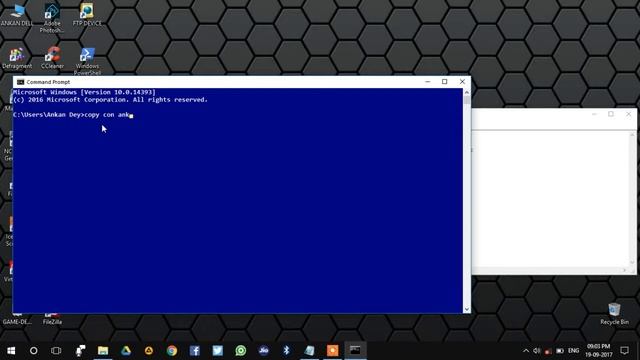Minimize the Command Prompt window
This screenshot has width=640, height=360.
[427, 82]
